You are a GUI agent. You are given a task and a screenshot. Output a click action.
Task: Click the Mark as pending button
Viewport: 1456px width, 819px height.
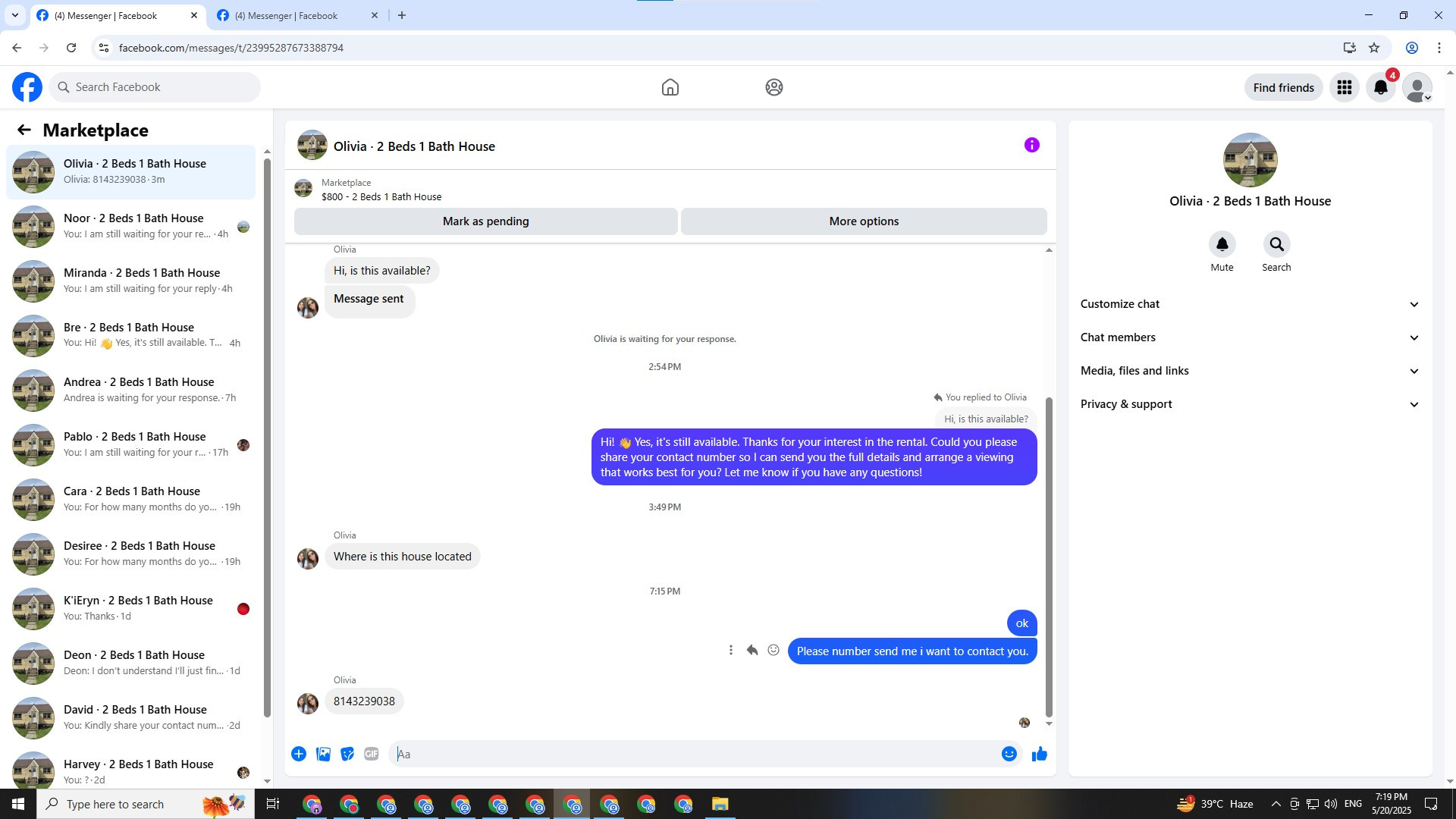[485, 221]
